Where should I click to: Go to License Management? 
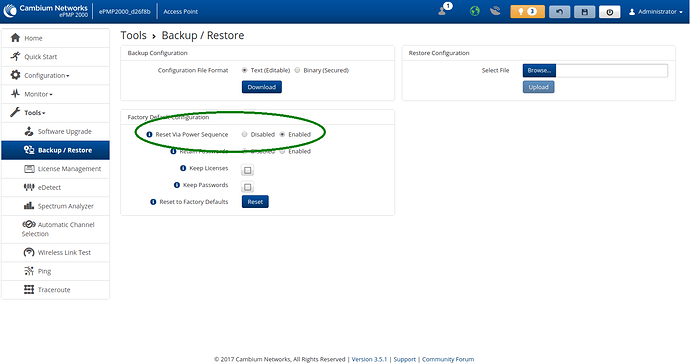55,169
